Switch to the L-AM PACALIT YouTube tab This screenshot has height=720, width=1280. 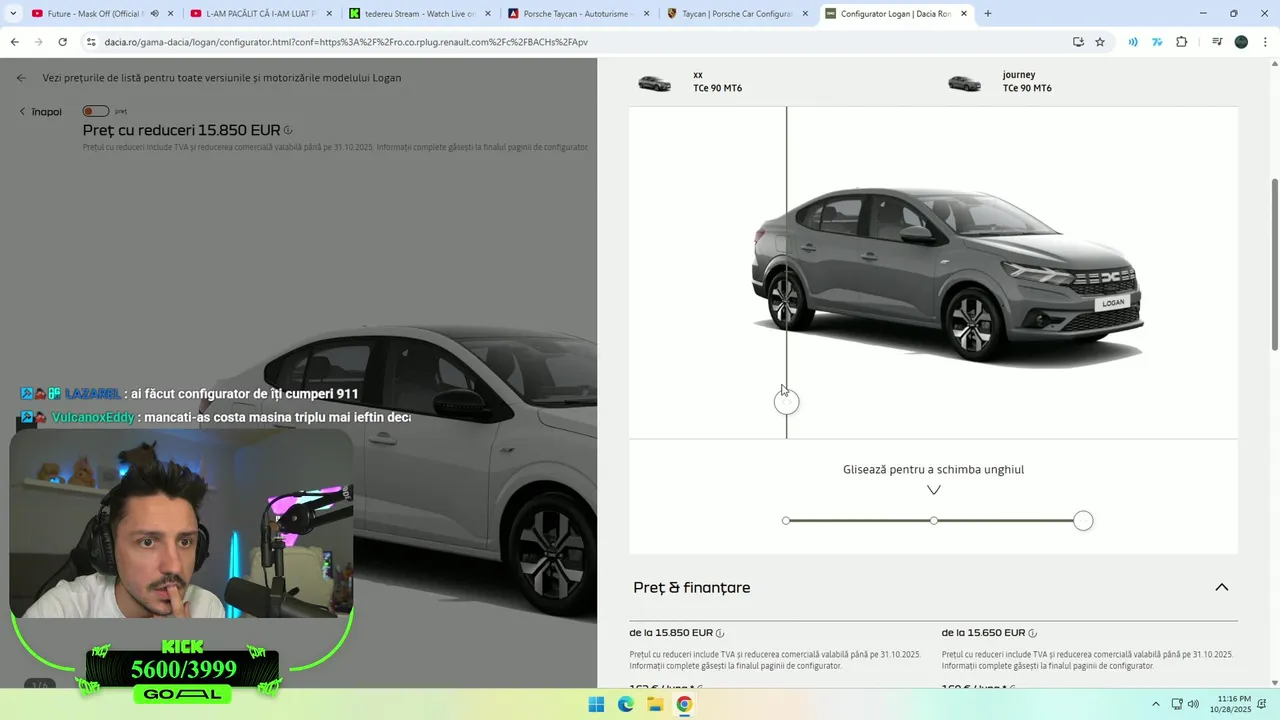(x=260, y=14)
